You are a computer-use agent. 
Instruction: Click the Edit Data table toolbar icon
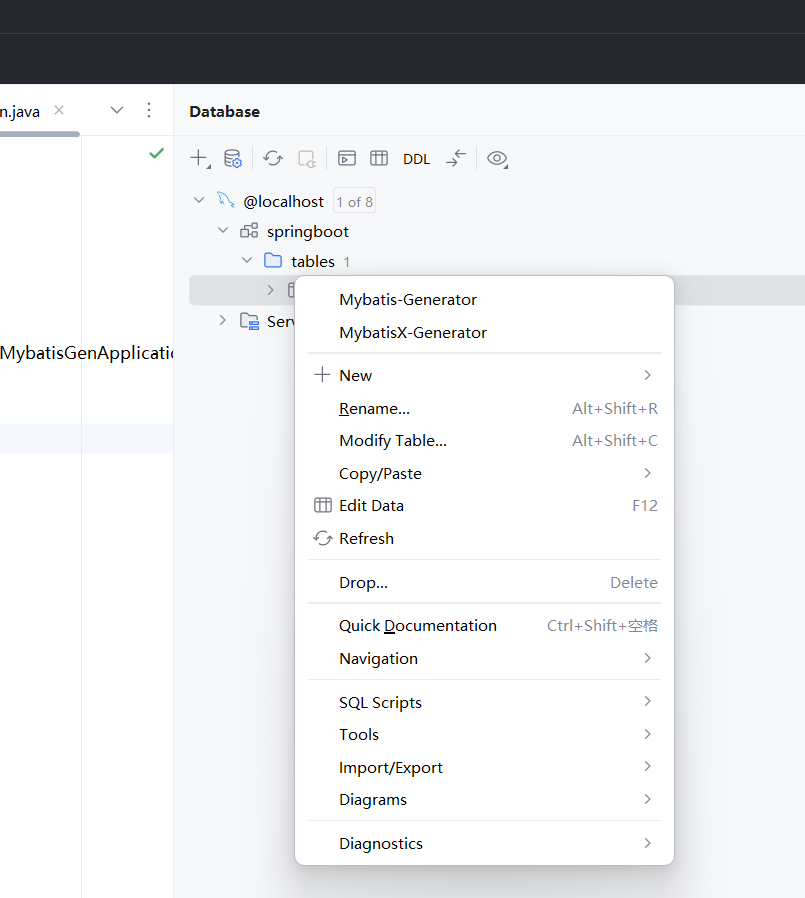[x=379, y=158]
